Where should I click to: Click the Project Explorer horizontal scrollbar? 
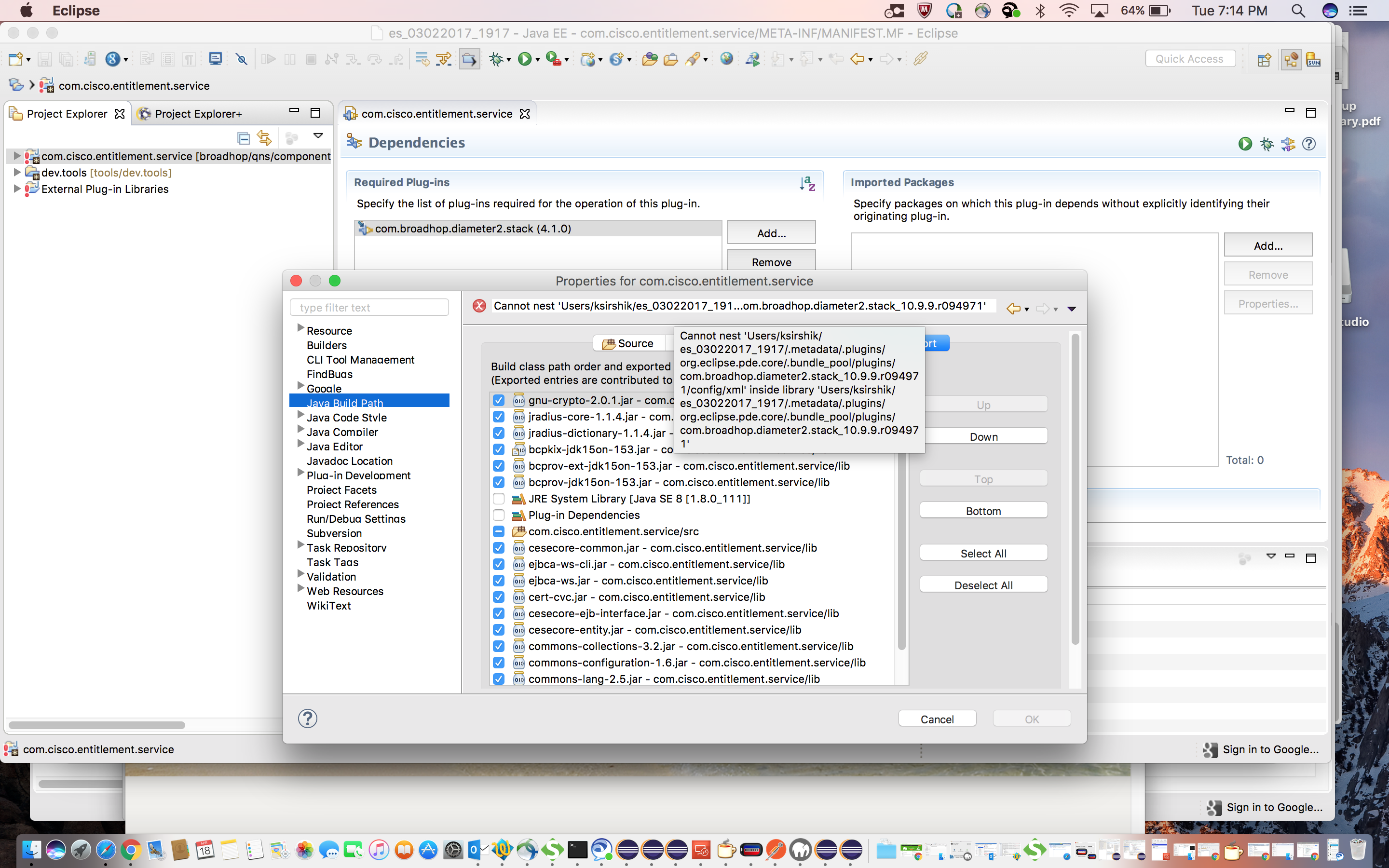pos(96,725)
